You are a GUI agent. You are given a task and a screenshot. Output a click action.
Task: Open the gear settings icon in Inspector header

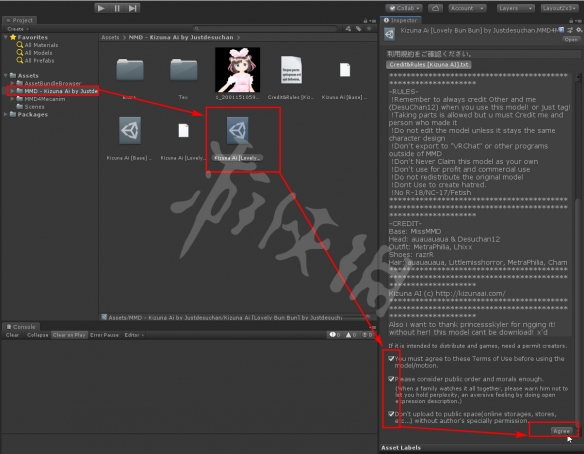pyautogui.click(x=579, y=30)
